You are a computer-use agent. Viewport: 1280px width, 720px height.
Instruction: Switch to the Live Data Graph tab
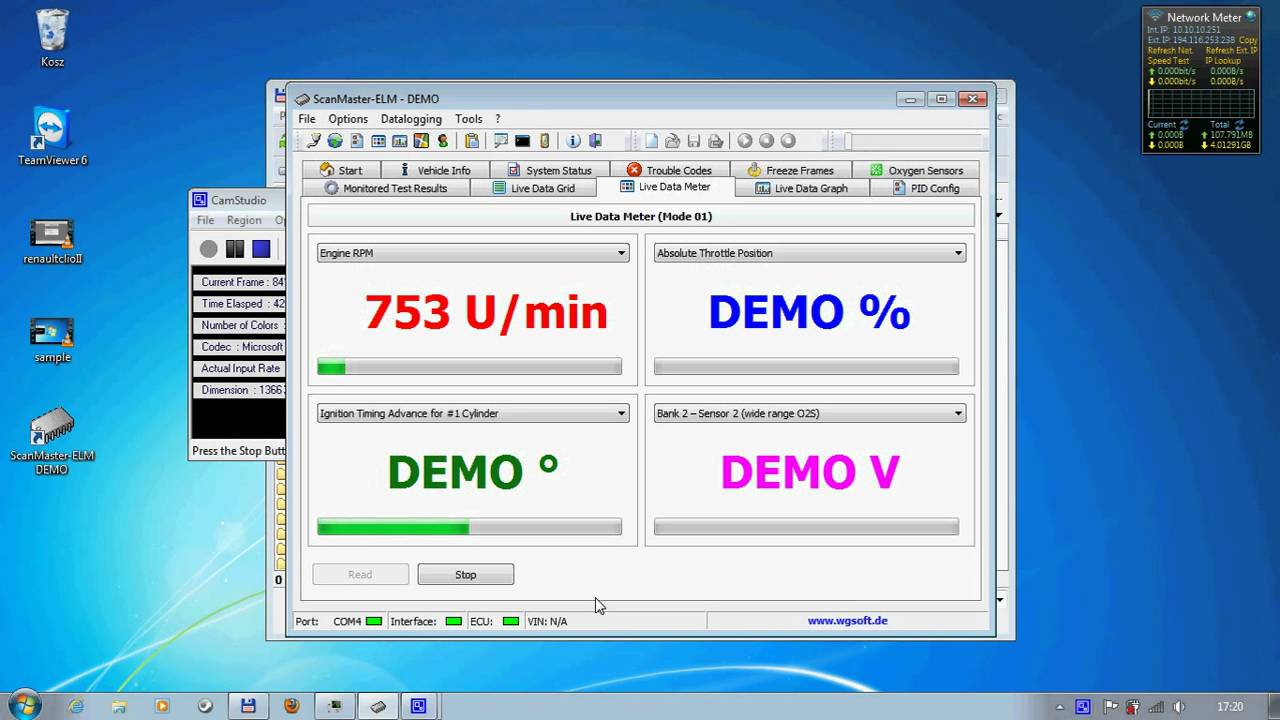(x=801, y=188)
